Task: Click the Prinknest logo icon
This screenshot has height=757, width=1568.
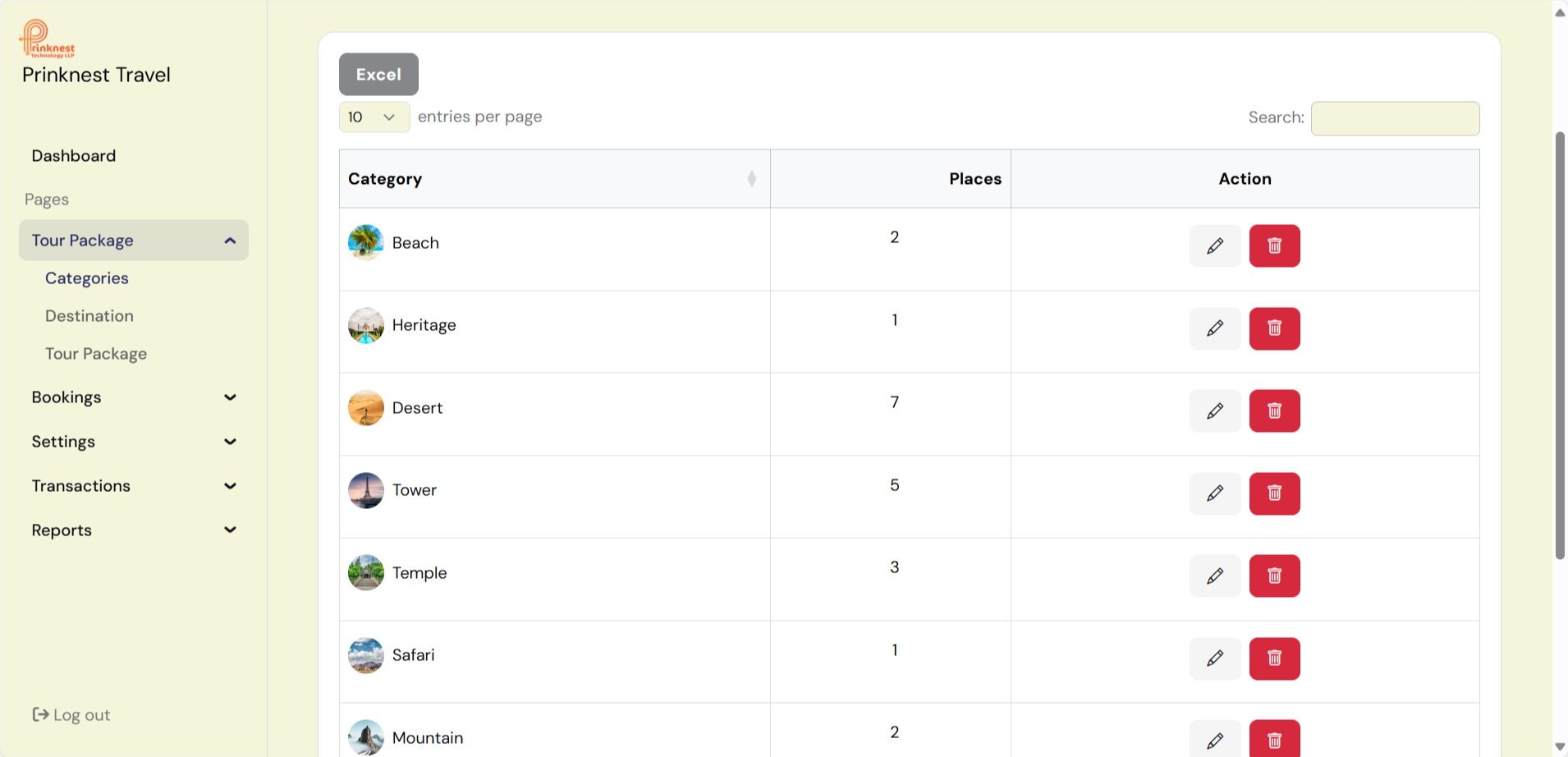Action: 46,39
